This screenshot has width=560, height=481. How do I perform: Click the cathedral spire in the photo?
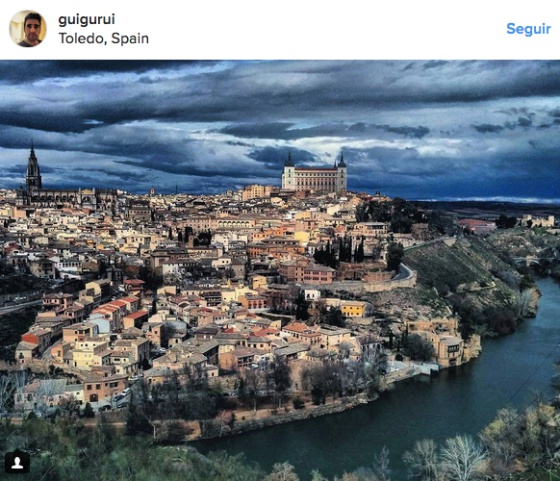(33, 168)
